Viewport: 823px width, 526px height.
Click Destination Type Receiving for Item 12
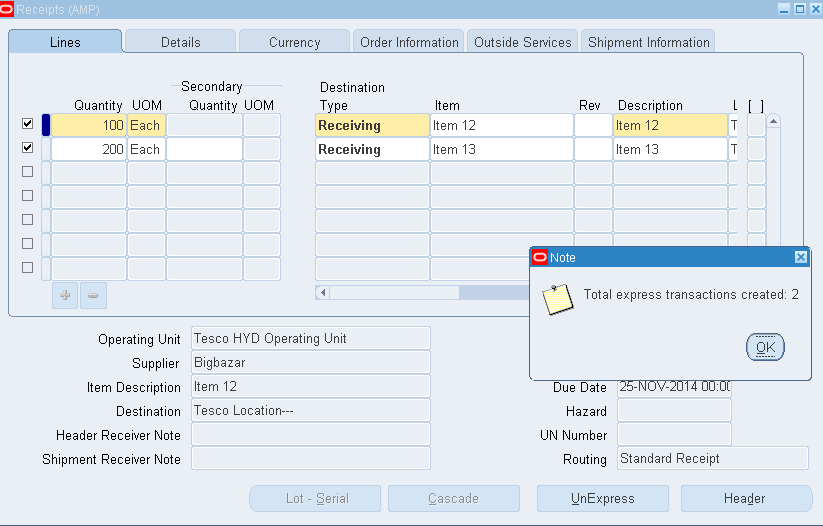tap(372, 125)
